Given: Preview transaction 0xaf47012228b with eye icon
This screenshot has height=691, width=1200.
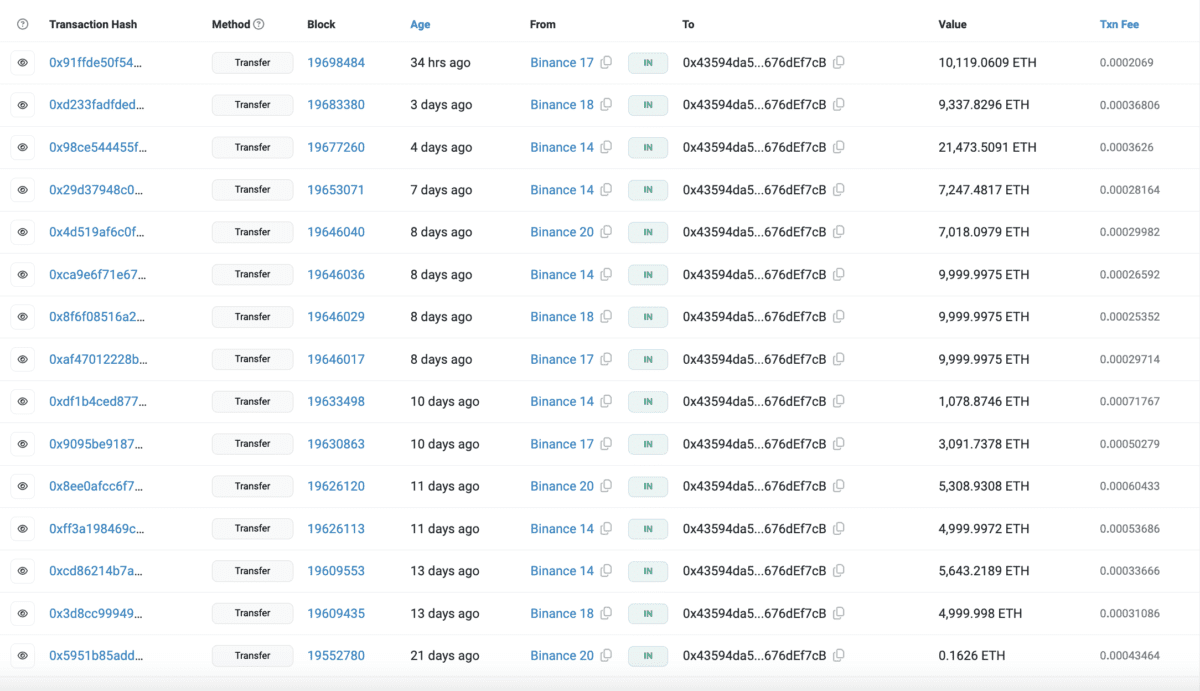Looking at the screenshot, I should click(22, 359).
